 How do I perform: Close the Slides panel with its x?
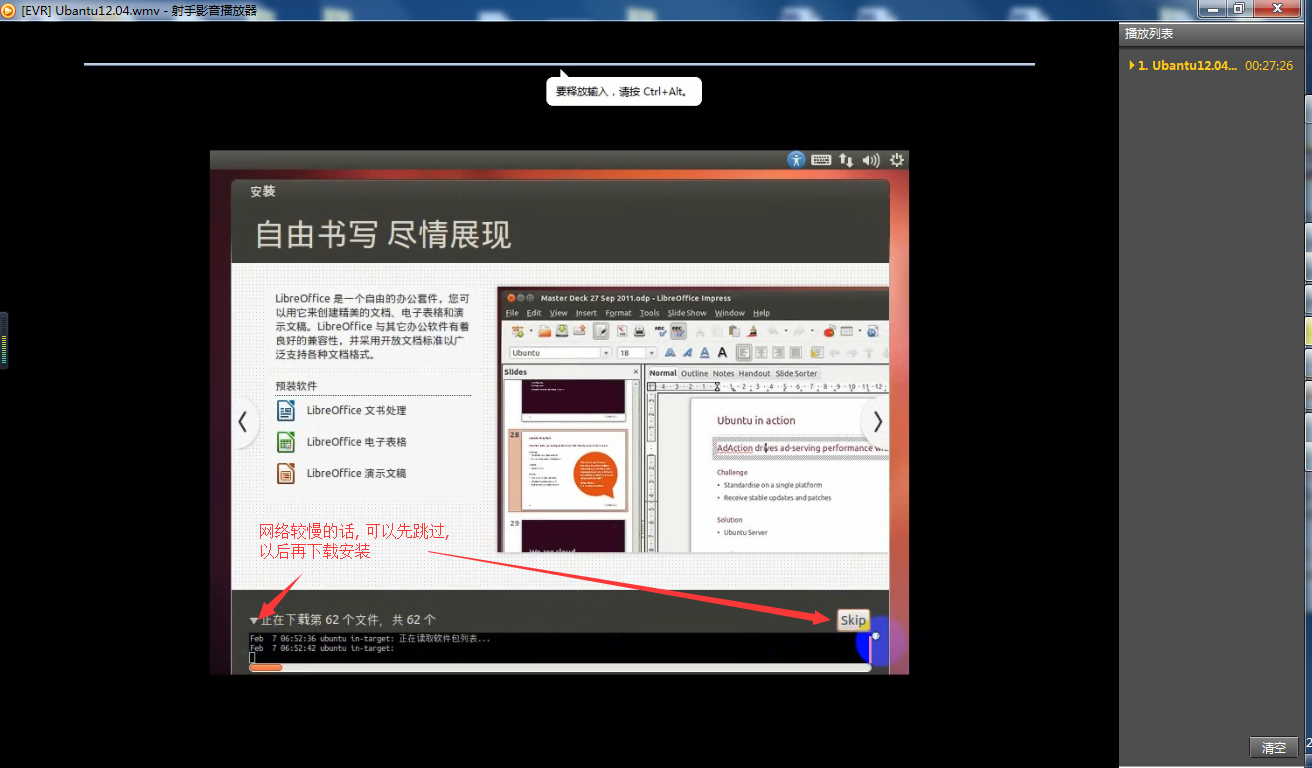tap(635, 372)
